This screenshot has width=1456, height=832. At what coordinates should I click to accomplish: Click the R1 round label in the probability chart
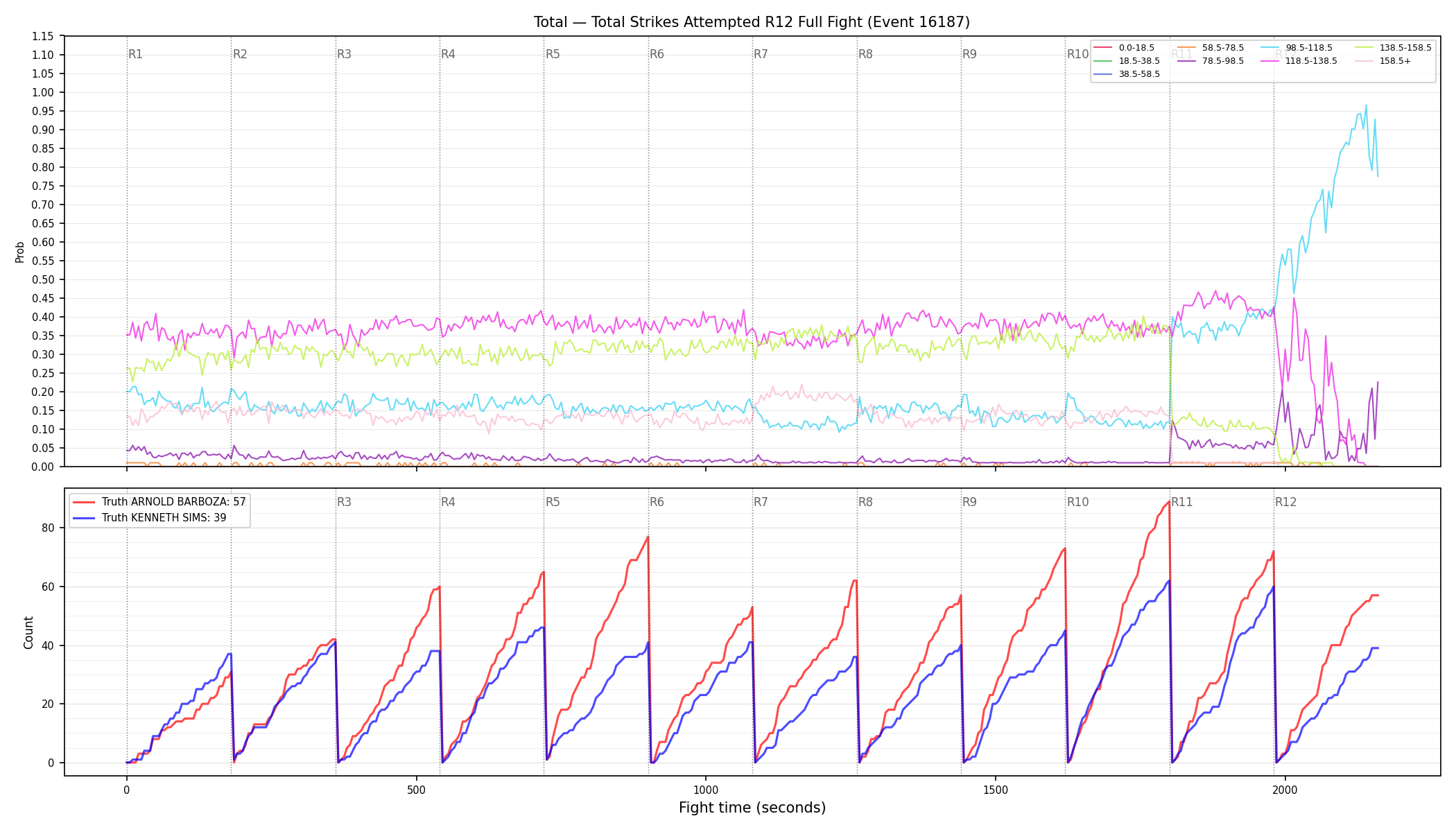135,54
